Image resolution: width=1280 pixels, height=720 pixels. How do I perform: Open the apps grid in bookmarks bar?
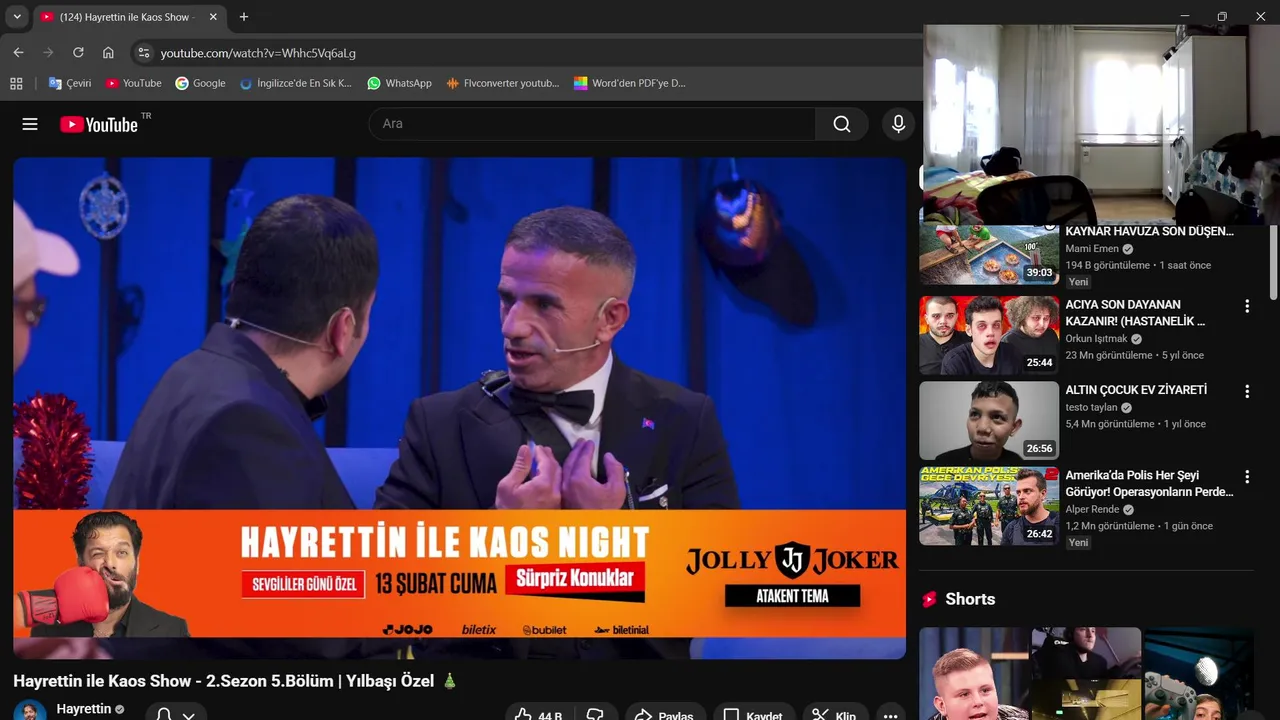(x=16, y=83)
